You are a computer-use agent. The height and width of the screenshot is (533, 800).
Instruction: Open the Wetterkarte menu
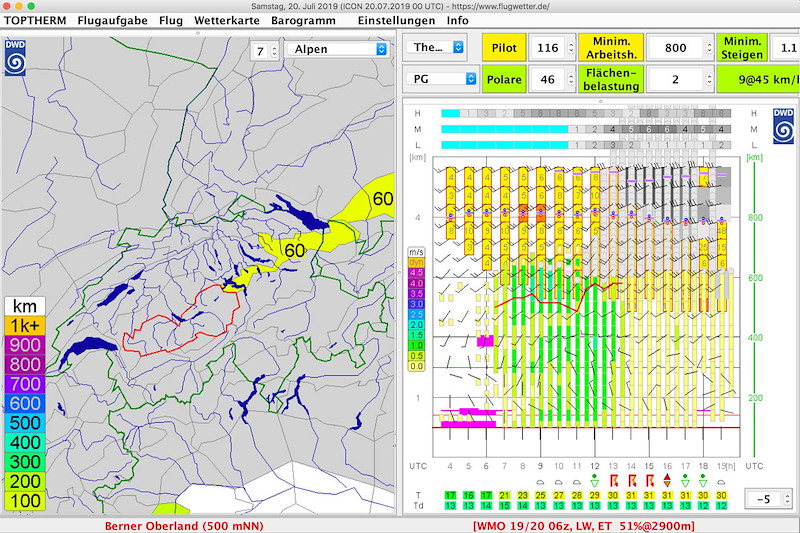[x=227, y=20]
